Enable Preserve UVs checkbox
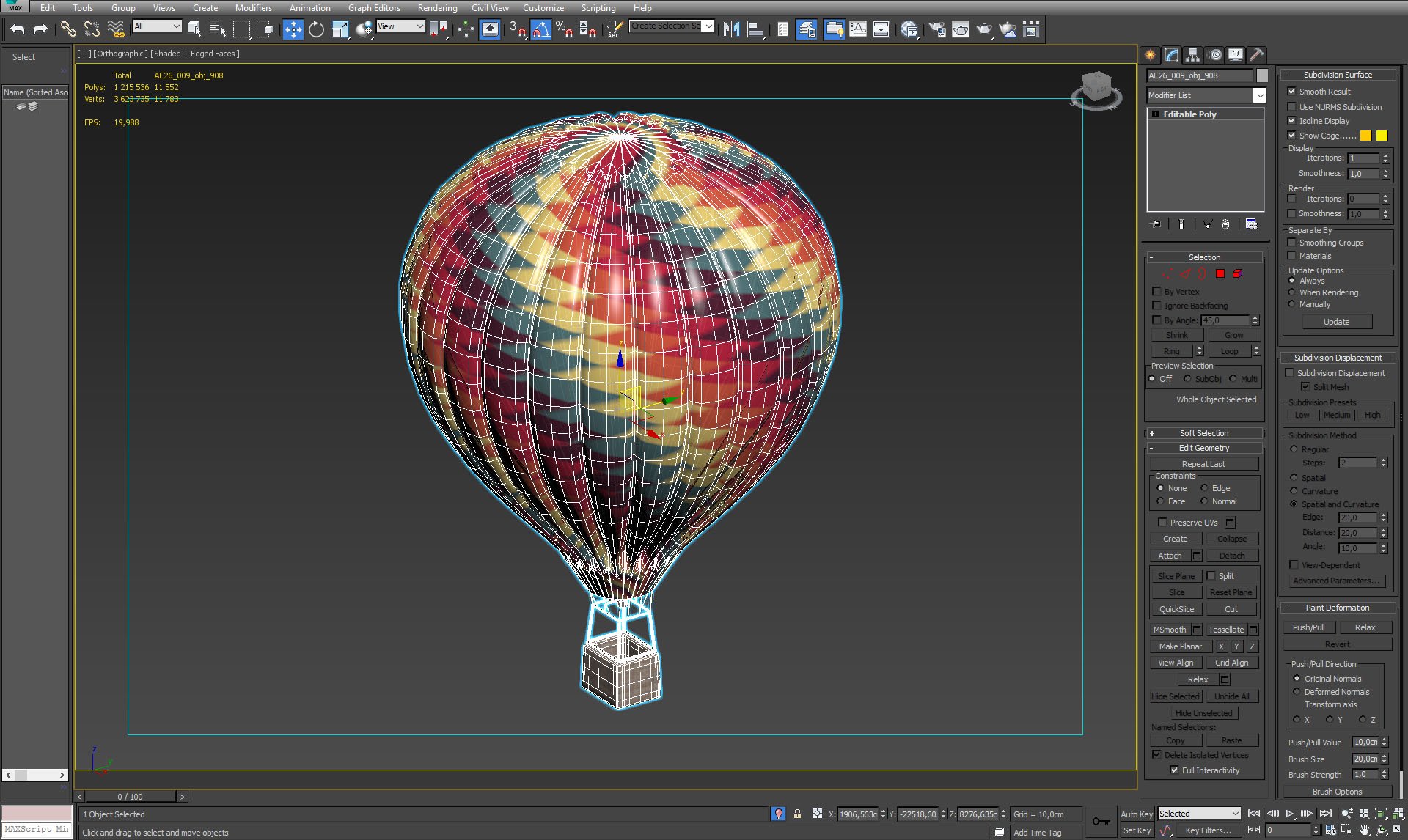 pos(1162,523)
